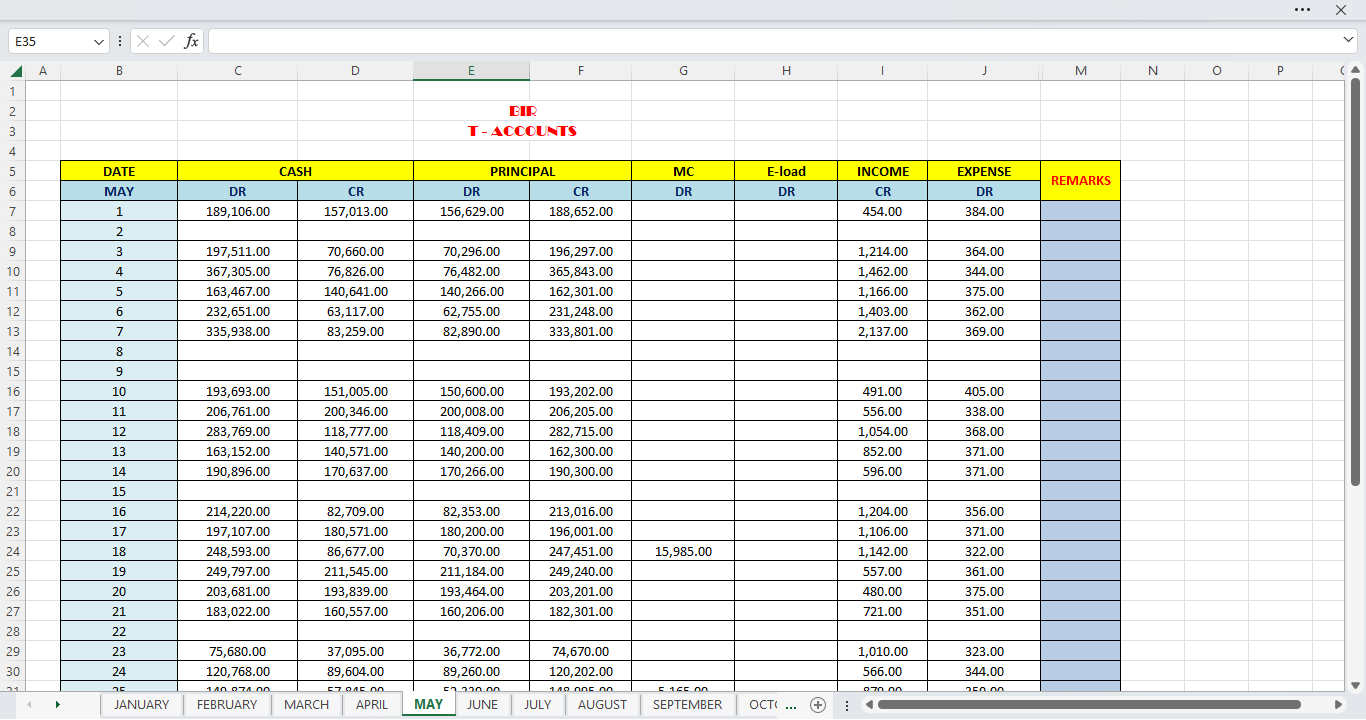This screenshot has width=1366, height=720.
Task: Select column E header
Action: [x=471, y=71]
